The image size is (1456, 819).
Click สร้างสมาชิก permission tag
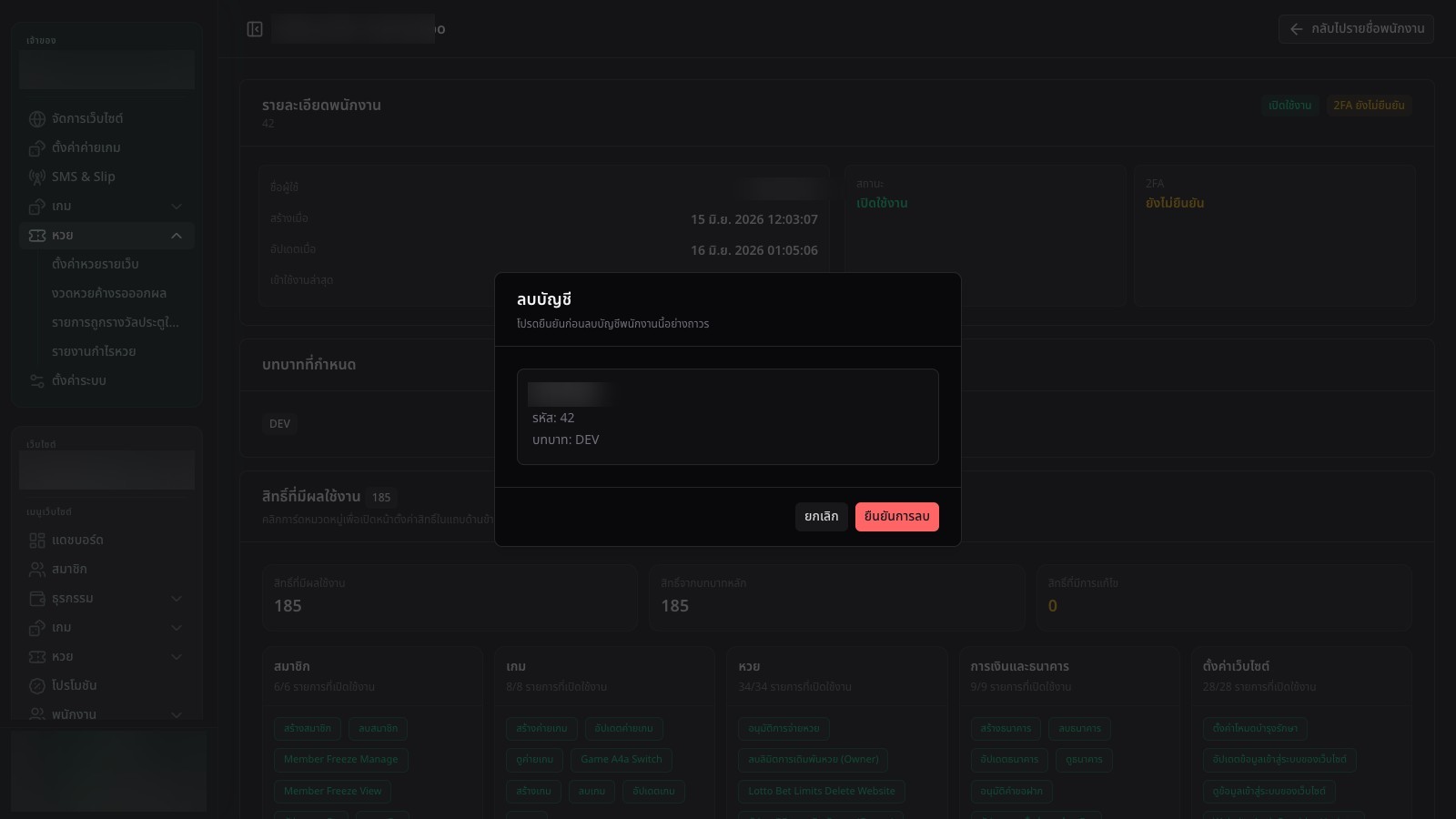click(308, 729)
